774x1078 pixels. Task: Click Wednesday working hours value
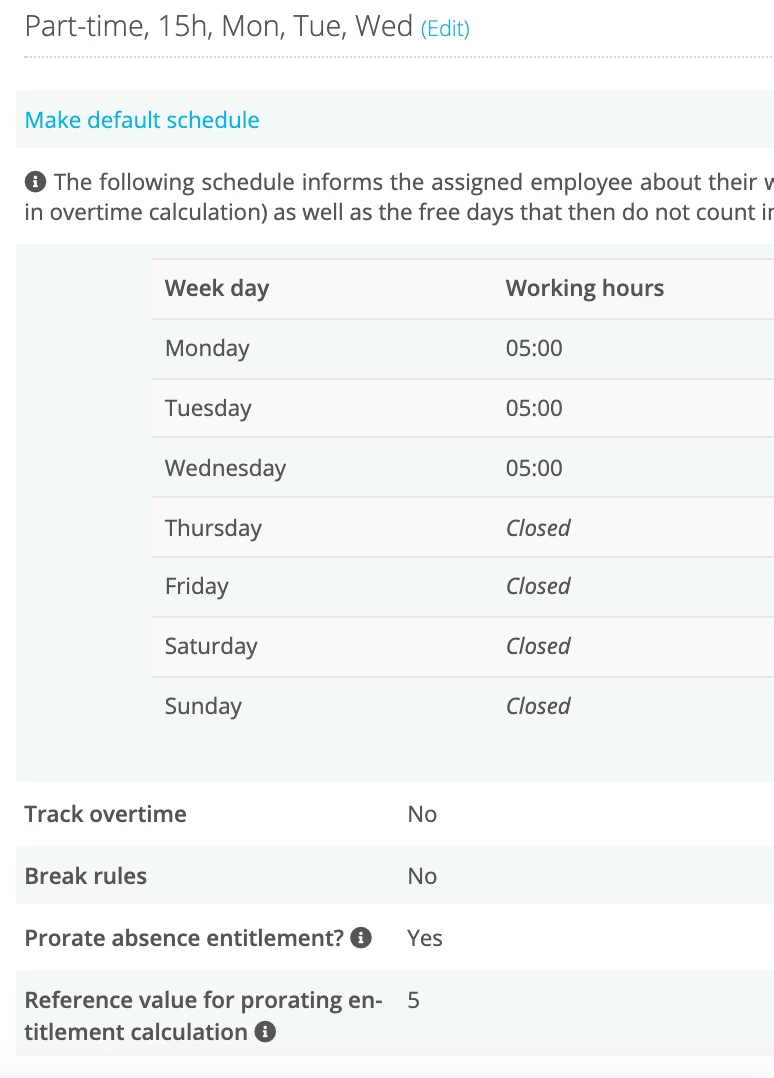(x=534, y=468)
